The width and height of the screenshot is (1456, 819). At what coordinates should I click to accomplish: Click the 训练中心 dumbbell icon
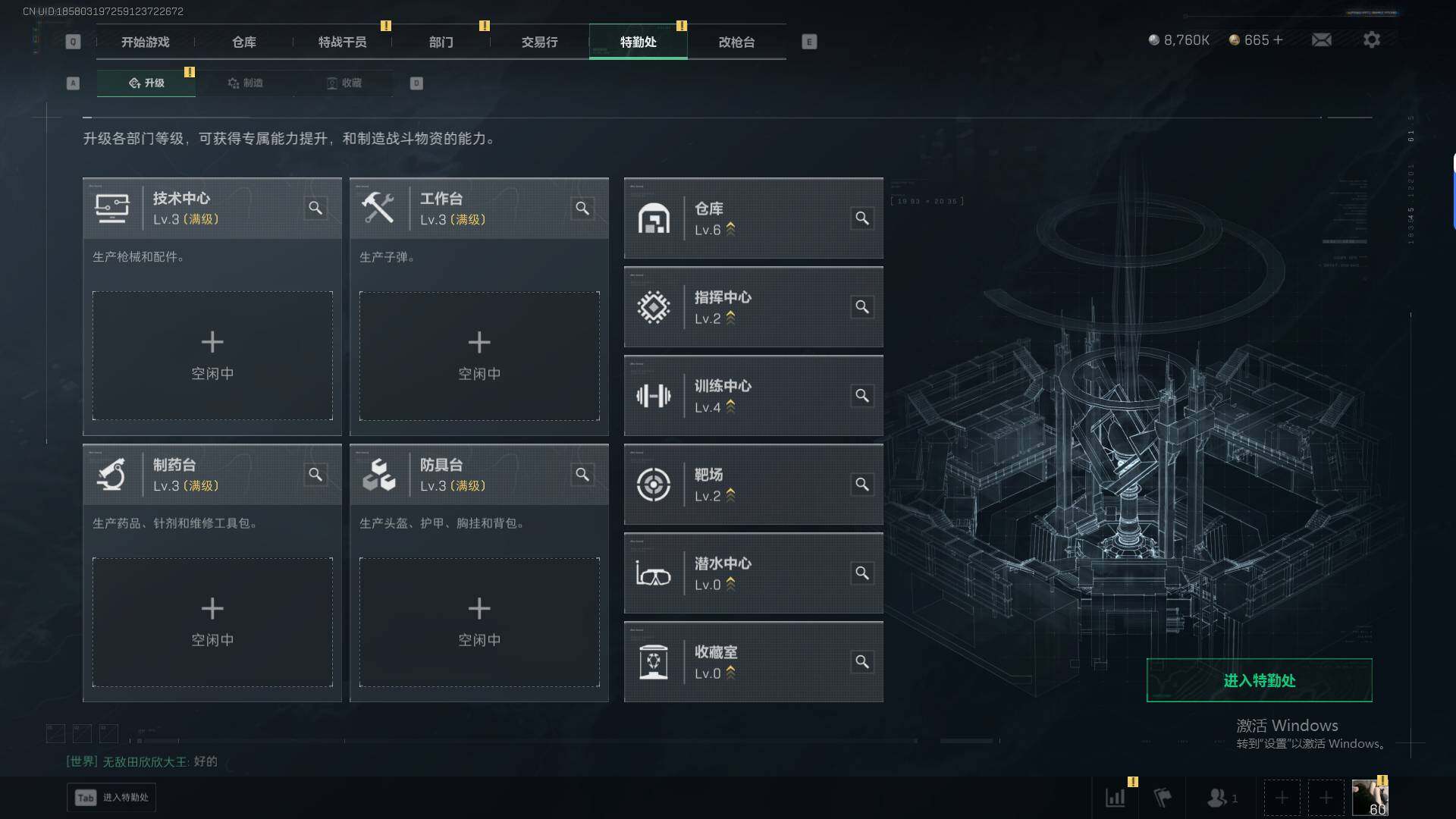click(x=653, y=396)
